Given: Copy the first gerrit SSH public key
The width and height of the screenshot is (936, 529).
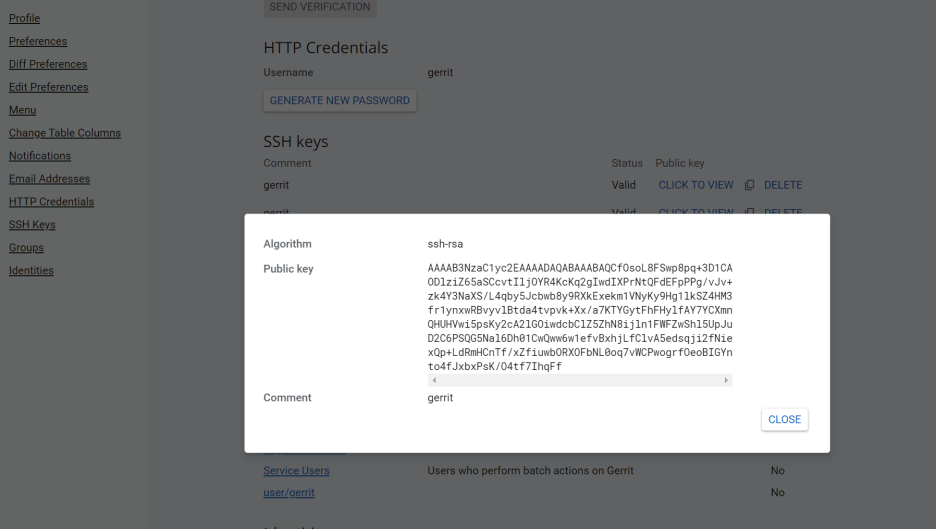Looking at the screenshot, I should click(x=749, y=185).
